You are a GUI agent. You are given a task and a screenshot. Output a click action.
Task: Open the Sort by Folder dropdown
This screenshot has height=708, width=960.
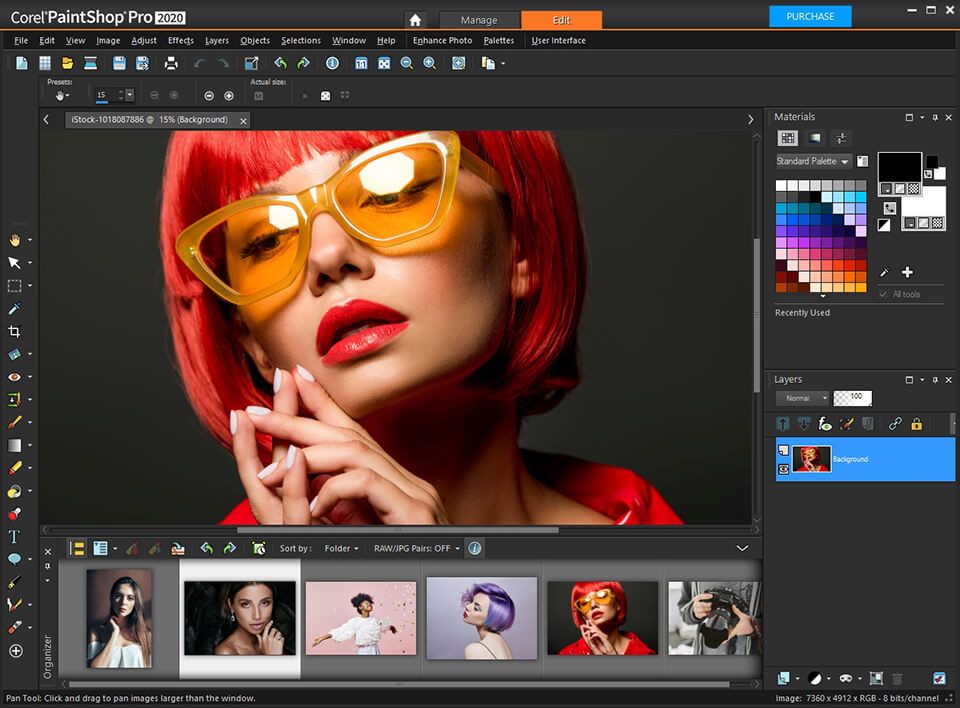click(x=341, y=548)
